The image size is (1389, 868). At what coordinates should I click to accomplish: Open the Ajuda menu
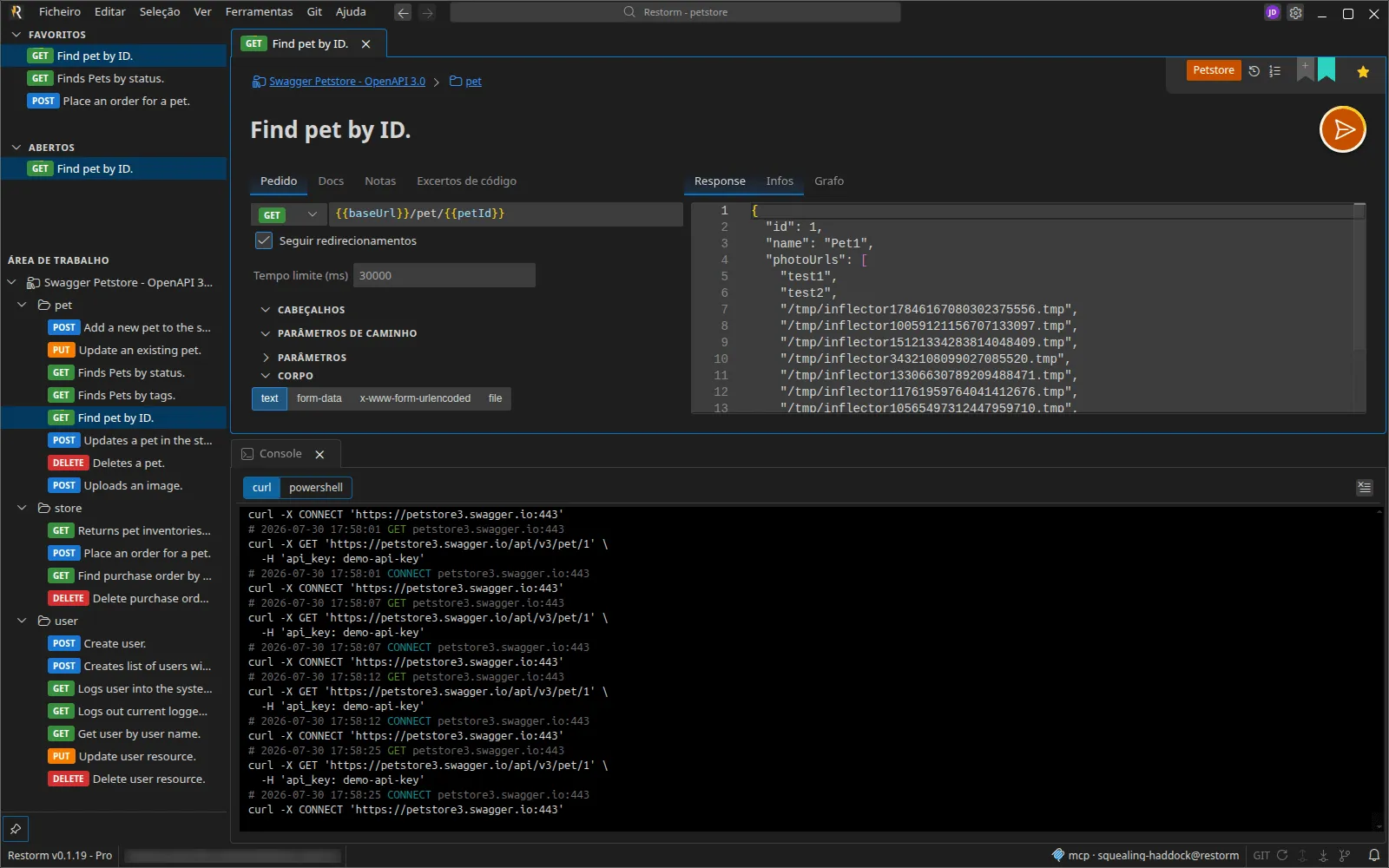pos(351,12)
